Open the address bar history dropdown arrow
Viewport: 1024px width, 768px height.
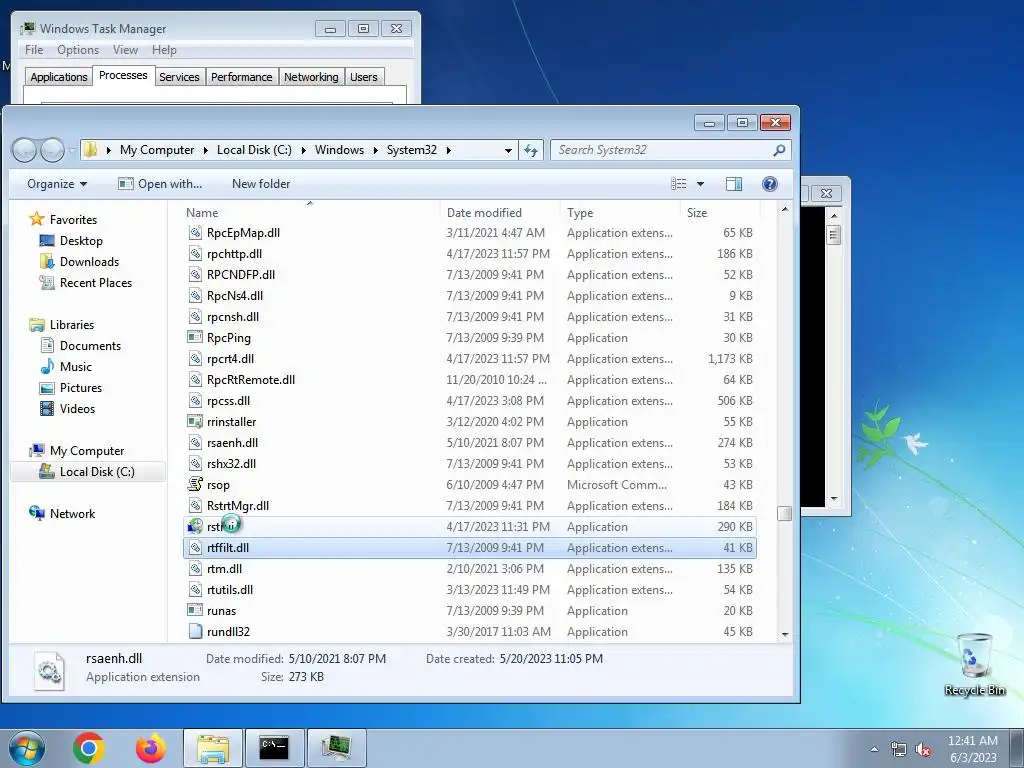pyautogui.click(x=508, y=150)
